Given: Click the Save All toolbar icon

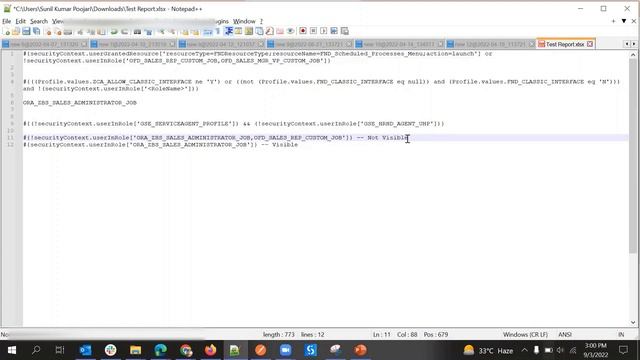Looking at the screenshot, I should pos(36,31).
